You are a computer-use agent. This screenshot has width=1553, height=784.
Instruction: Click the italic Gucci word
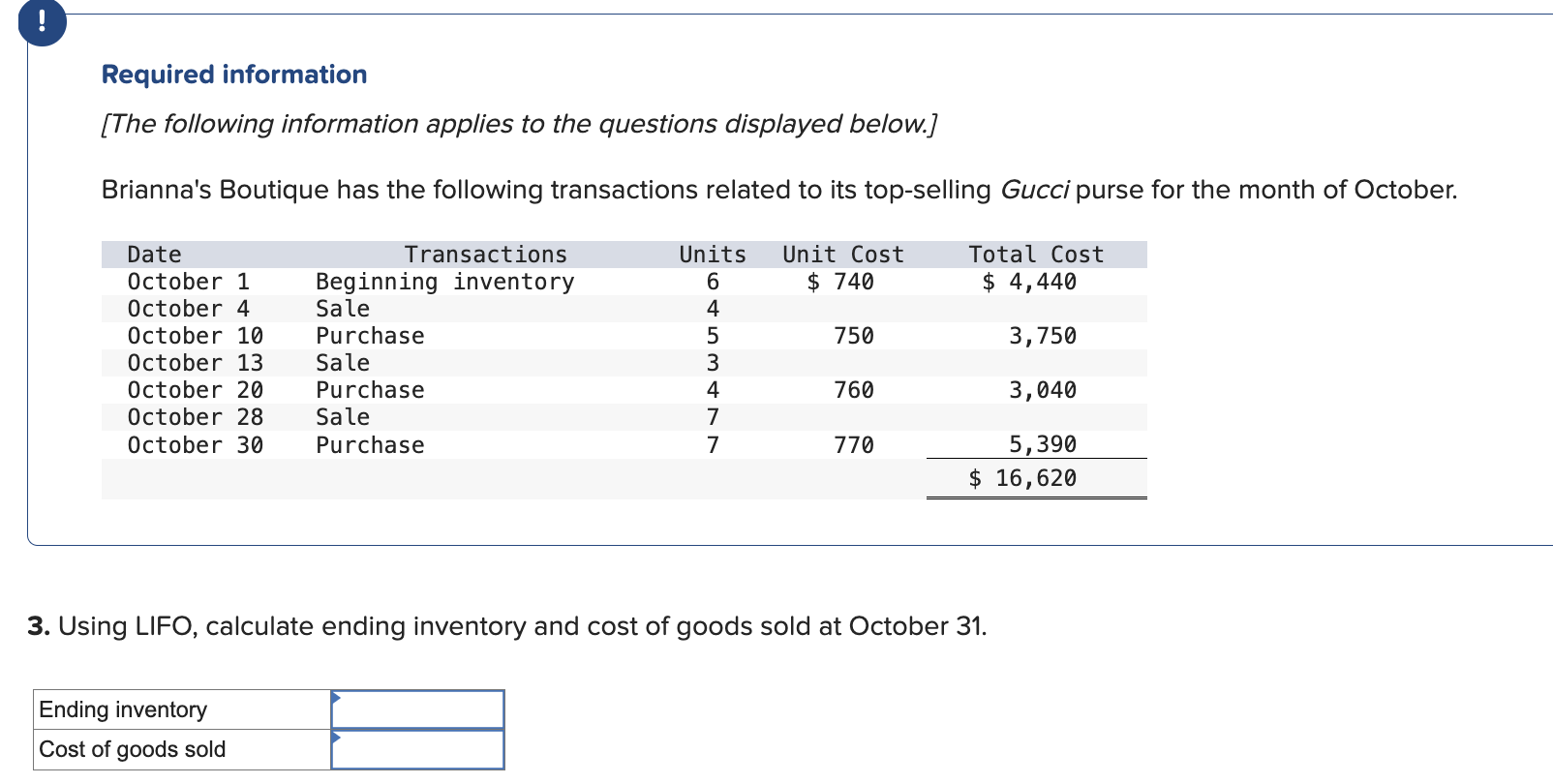(1034, 190)
